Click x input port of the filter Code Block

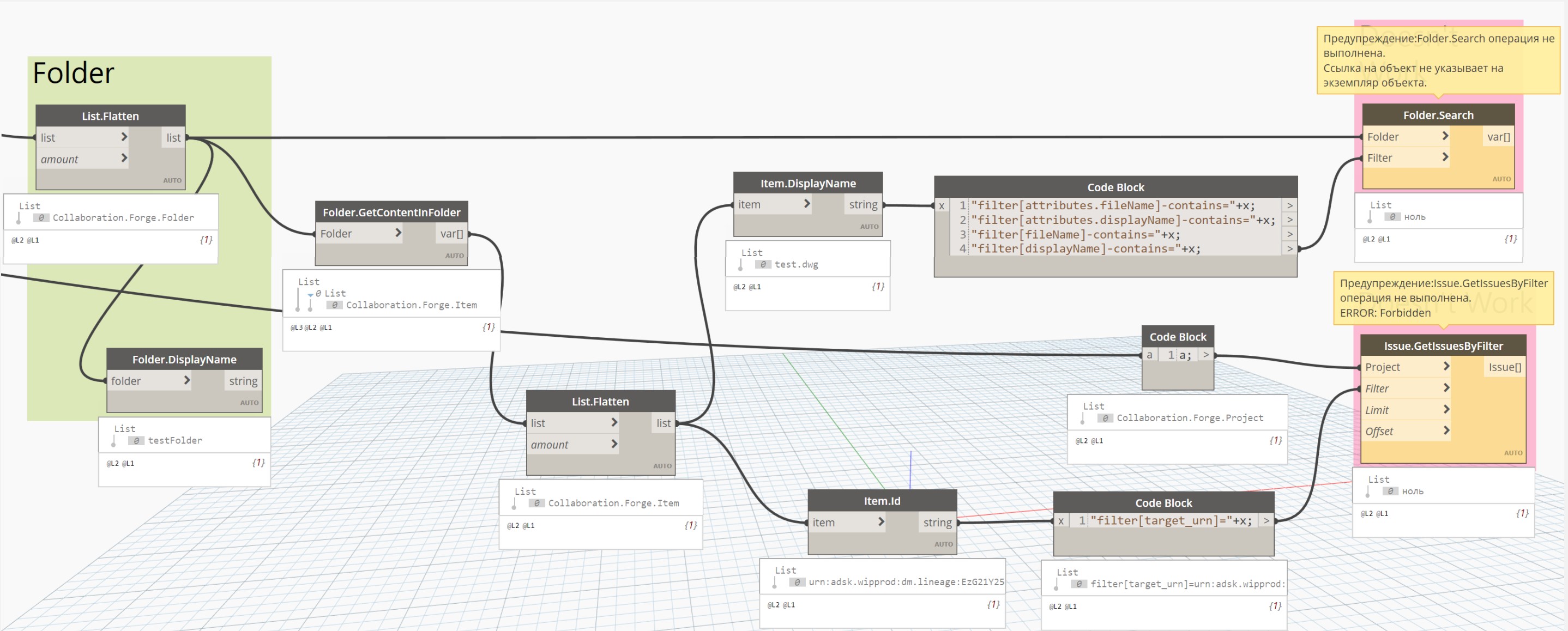coord(942,205)
